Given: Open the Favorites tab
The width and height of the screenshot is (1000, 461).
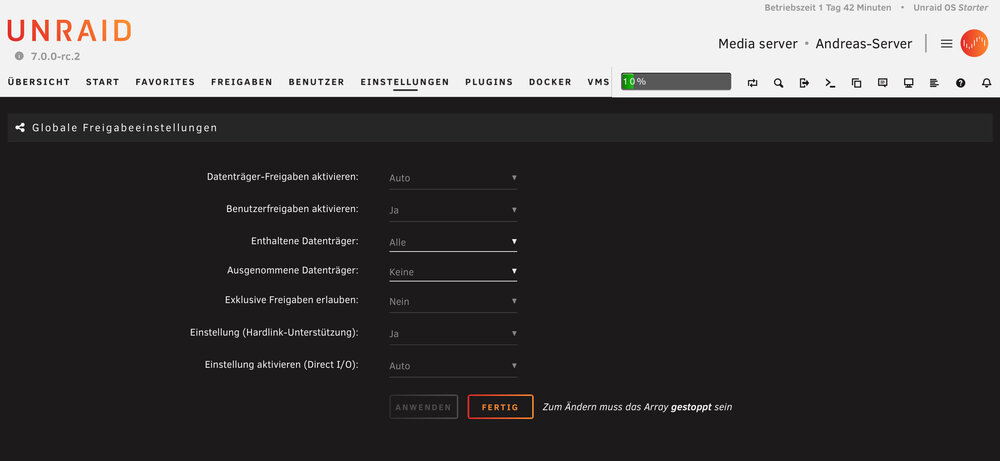Looking at the screenshot, I should point(165,82).
